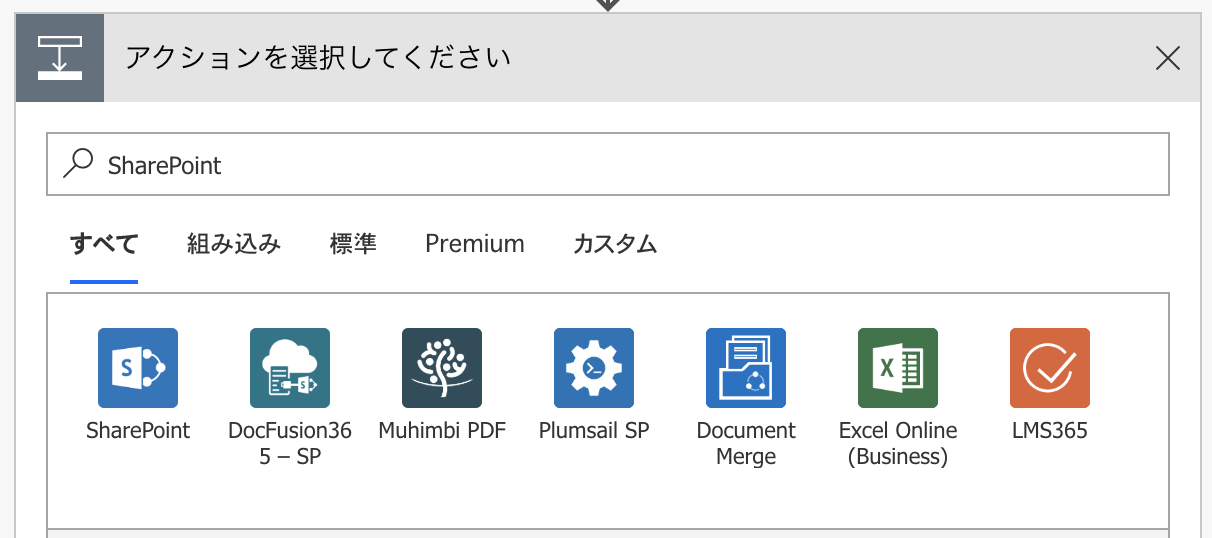The image size is (1212, 538).
Task: Open the 標準 tab
Action: tap(353, 243)
